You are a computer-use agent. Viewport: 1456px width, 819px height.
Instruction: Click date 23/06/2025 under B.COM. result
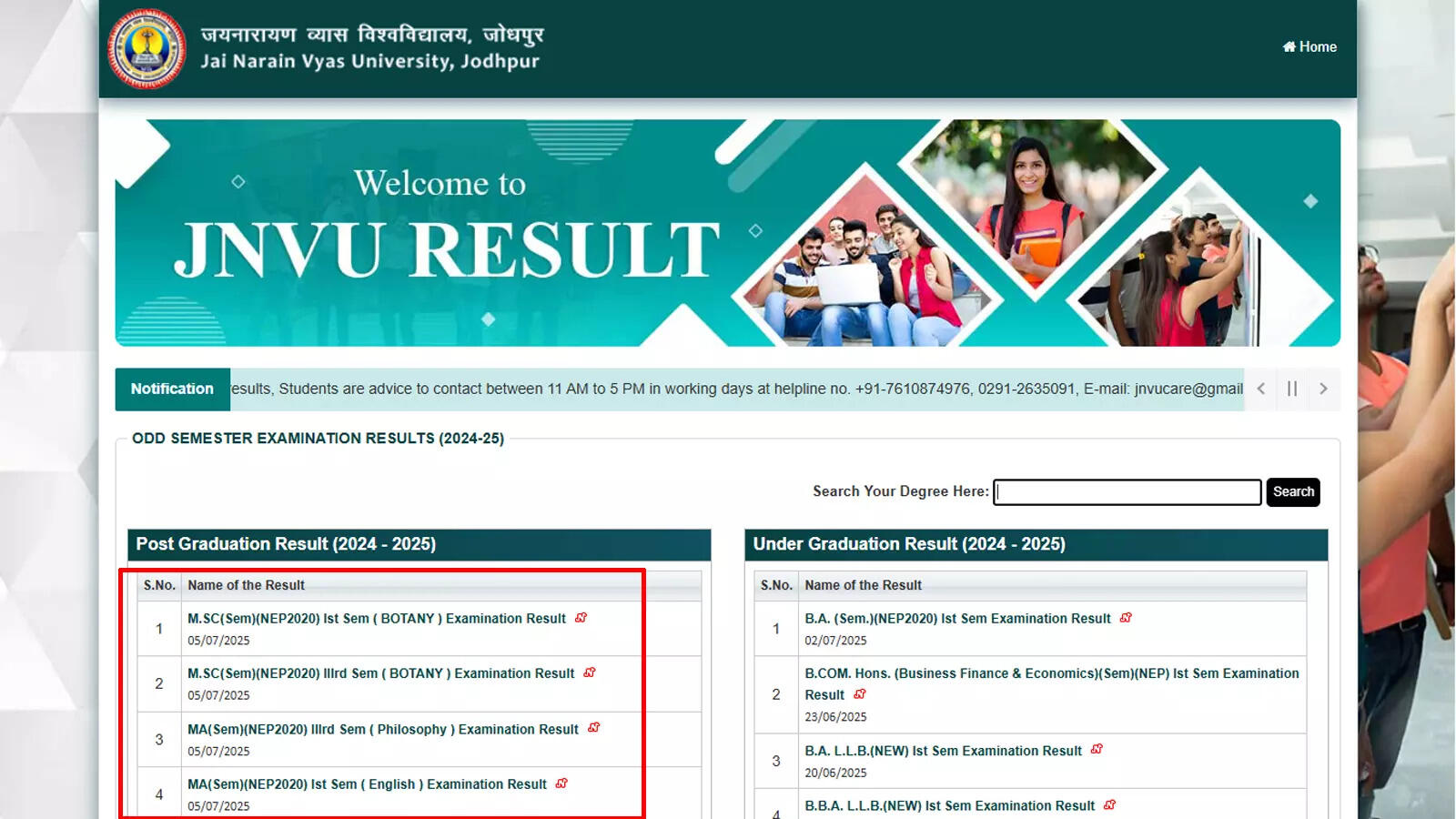click(x=835, y=717)
